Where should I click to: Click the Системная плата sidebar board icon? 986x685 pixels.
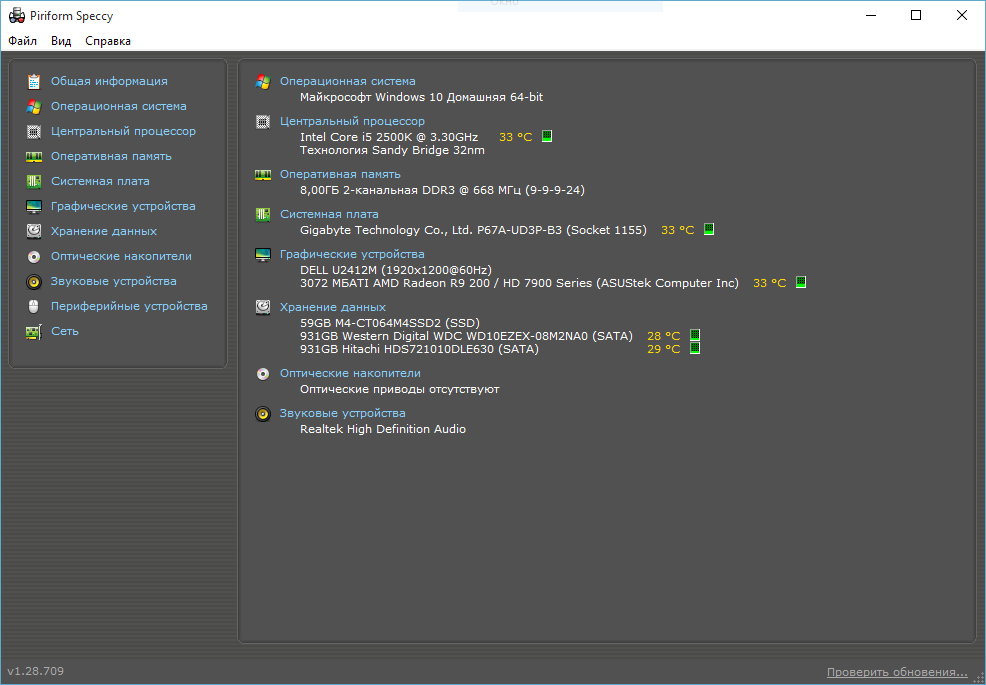click(x=34, y=181)
